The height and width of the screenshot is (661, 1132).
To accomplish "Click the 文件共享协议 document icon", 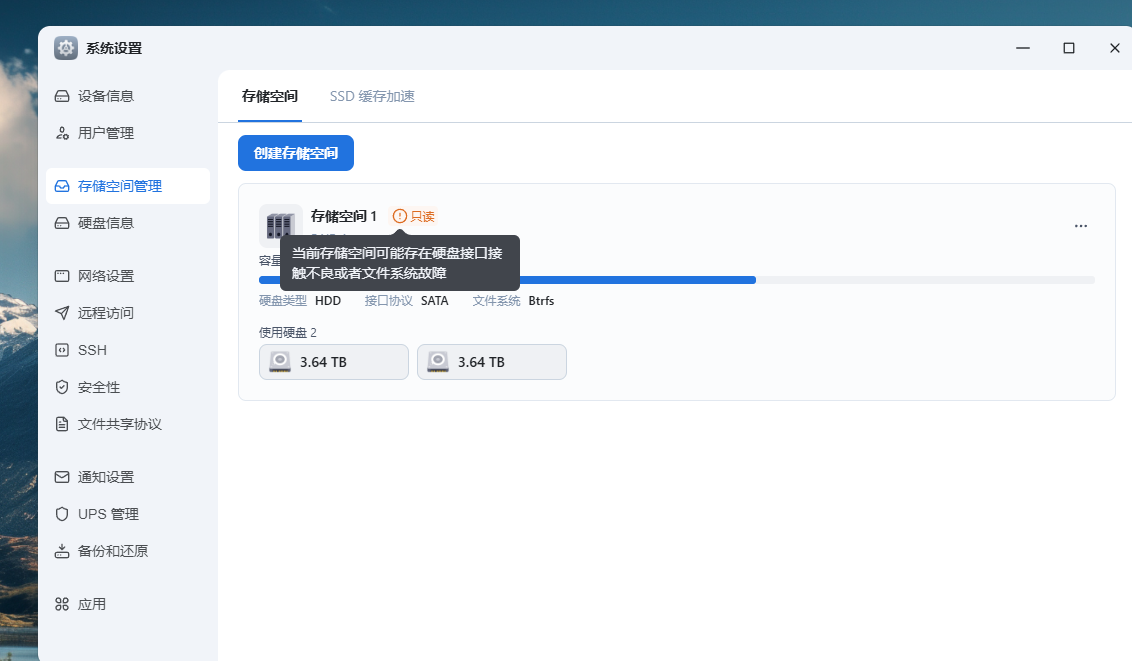I will 62,424.
